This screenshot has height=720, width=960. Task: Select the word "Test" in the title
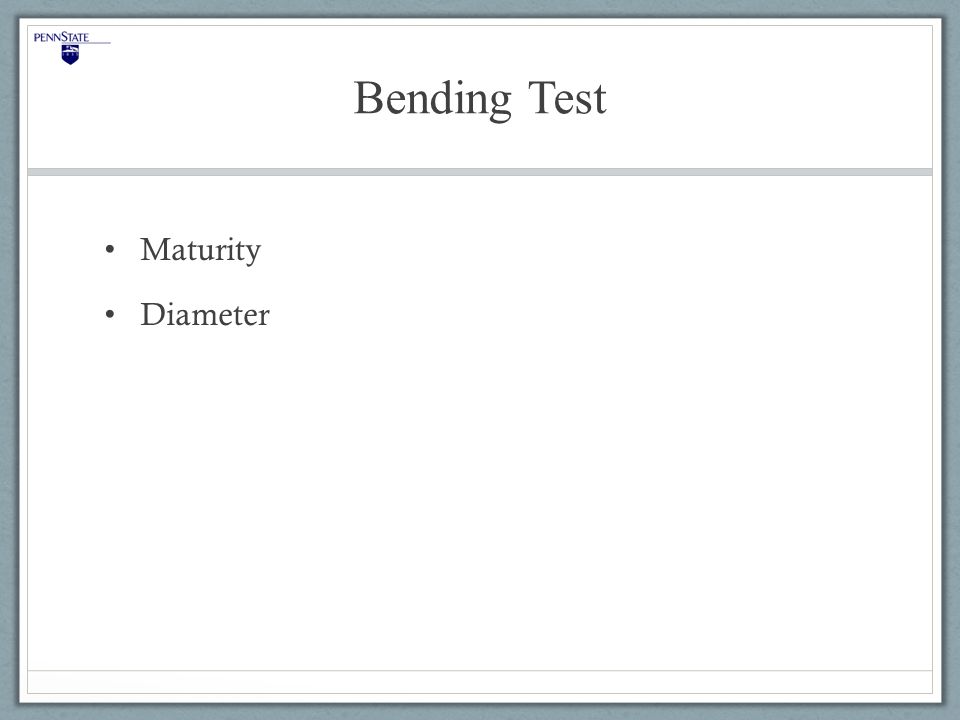[568, 98]
